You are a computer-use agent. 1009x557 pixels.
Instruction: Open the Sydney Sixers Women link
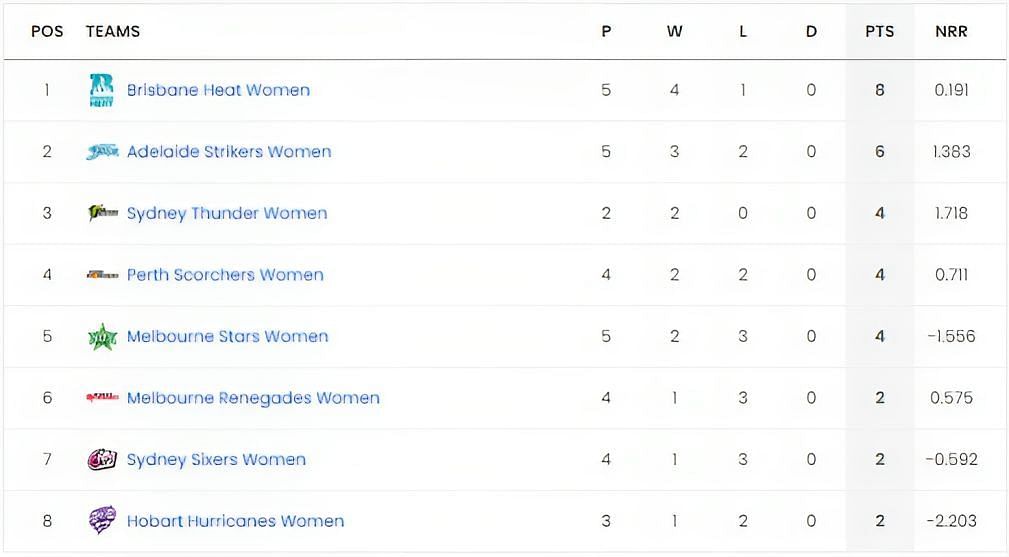[216, 460]
